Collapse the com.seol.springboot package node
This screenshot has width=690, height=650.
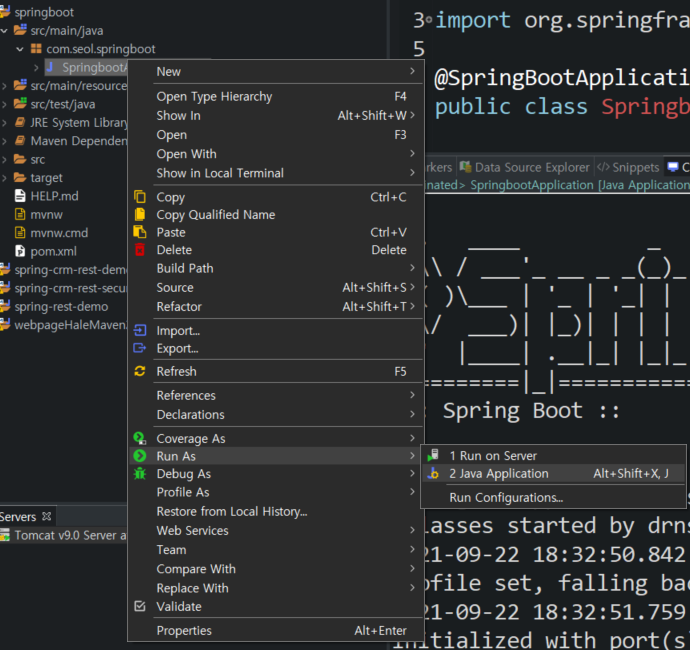tap(20, 49)
